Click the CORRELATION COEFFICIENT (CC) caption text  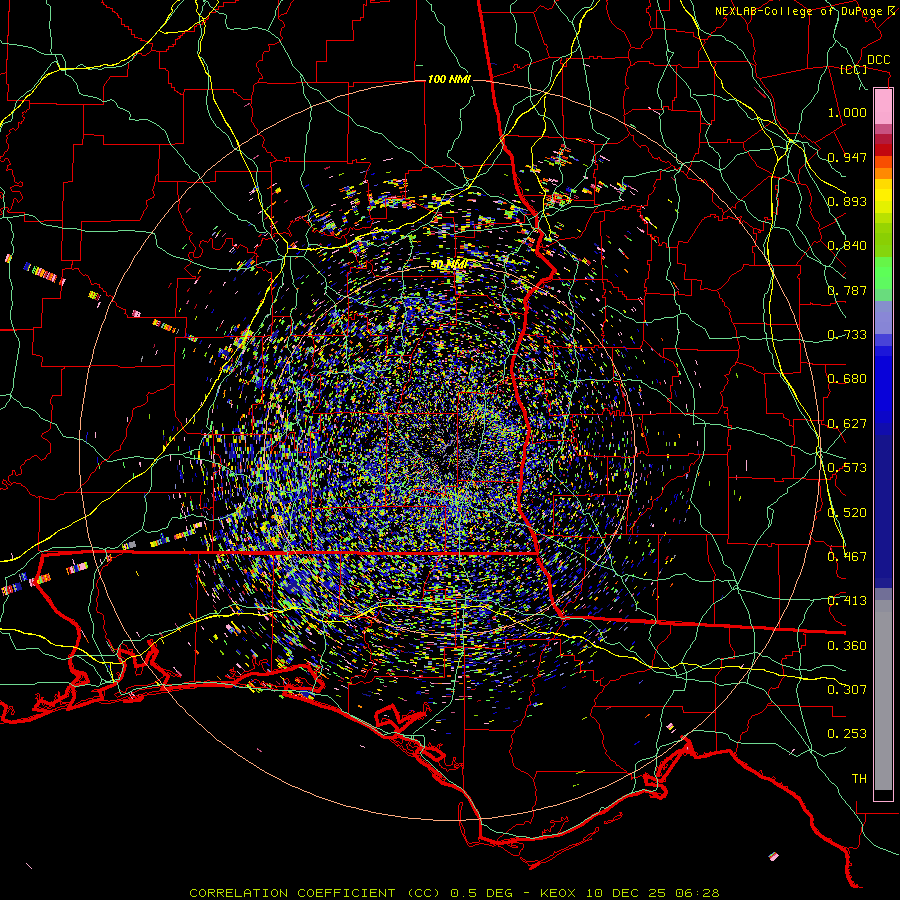pyautogui.click(x=314, y=893)
